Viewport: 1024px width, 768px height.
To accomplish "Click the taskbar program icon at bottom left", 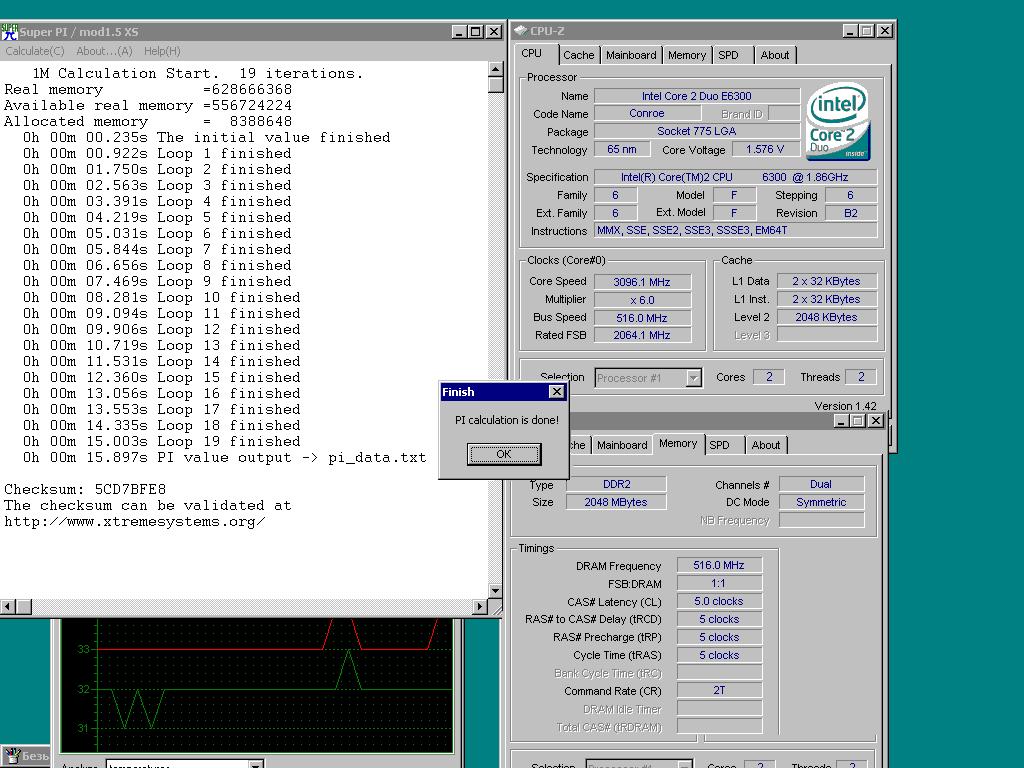I will (x=11, y=756).
